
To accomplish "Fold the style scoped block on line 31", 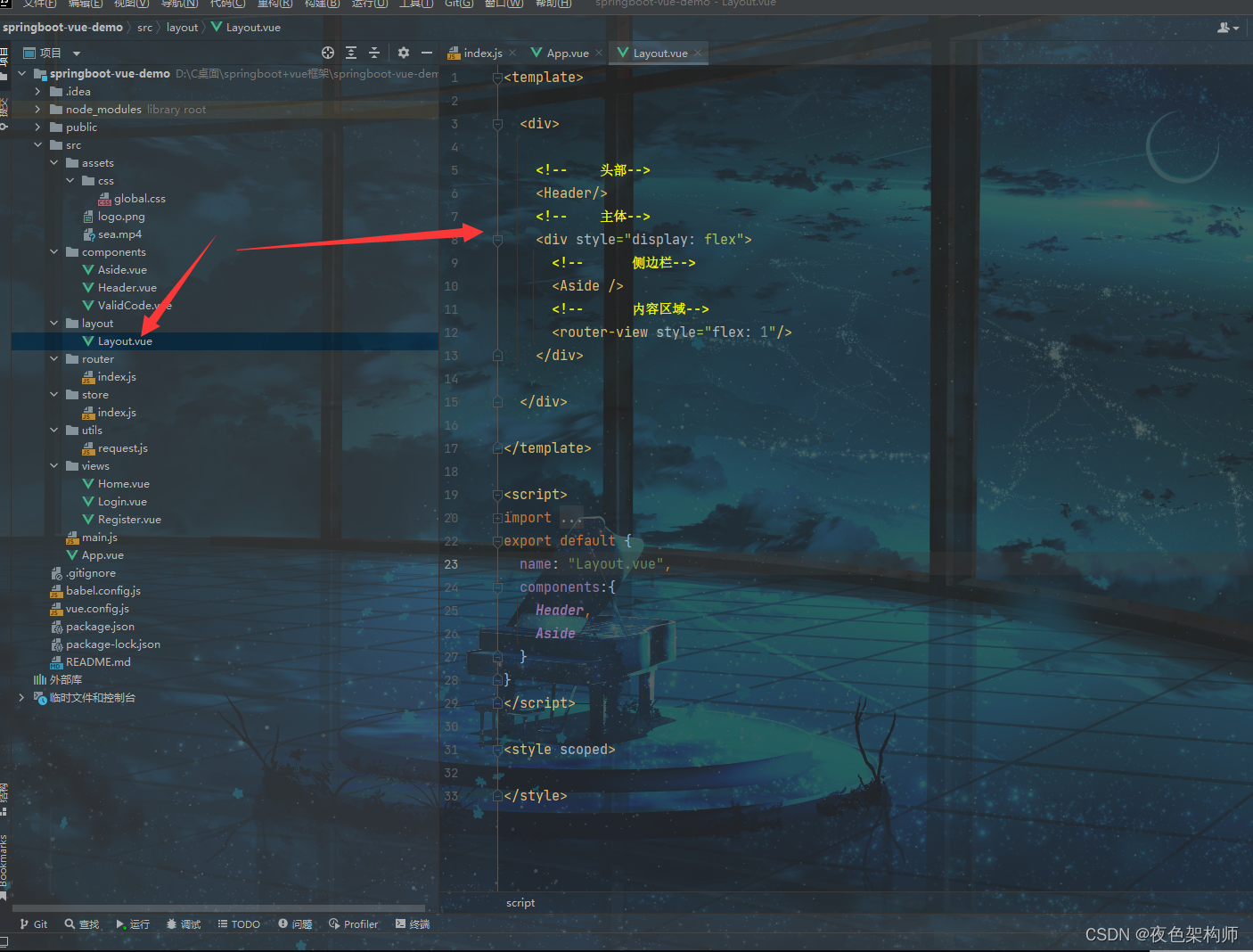I will coord(497,750).
